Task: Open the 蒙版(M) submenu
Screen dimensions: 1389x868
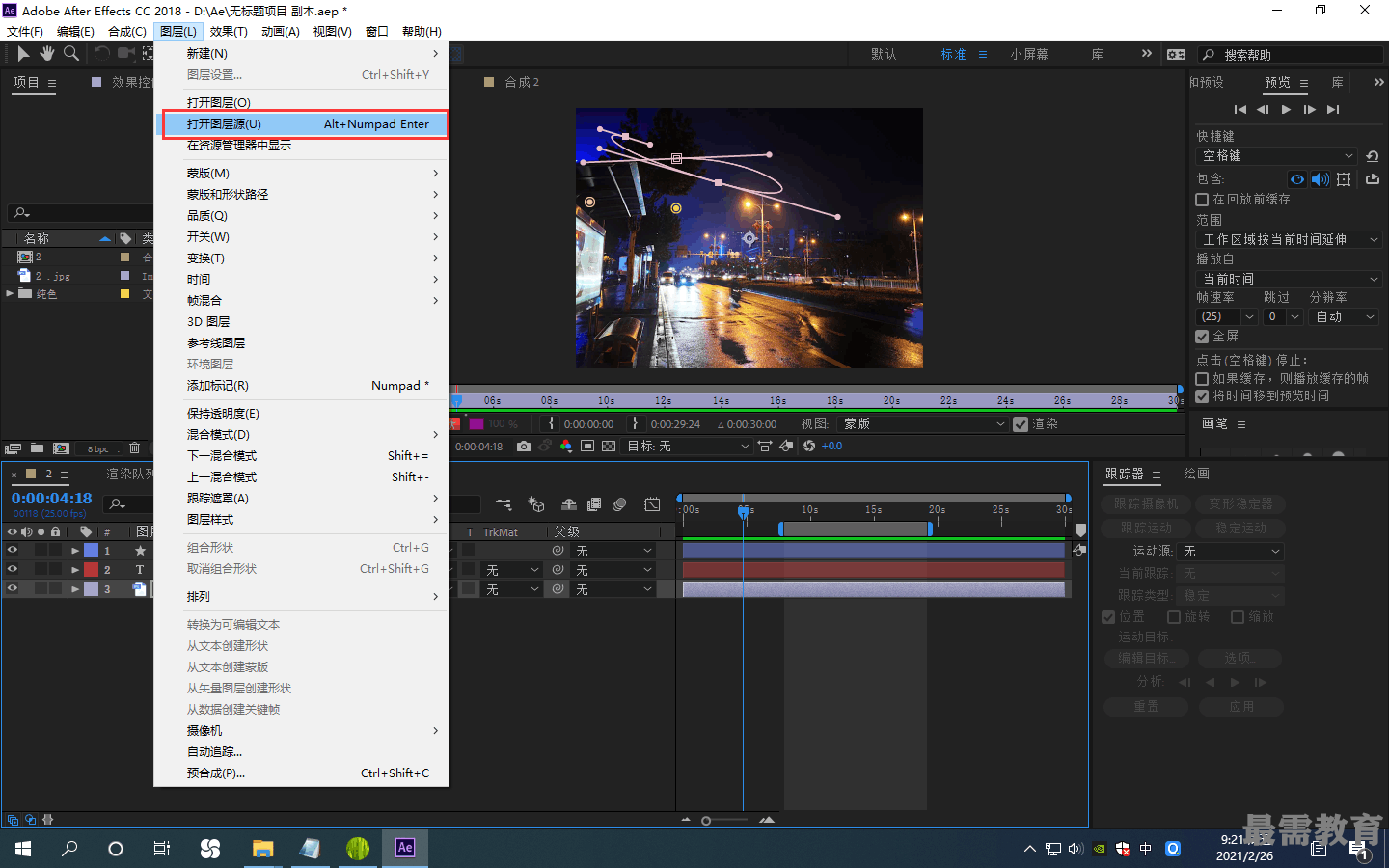Action: [x=302, y=174]
